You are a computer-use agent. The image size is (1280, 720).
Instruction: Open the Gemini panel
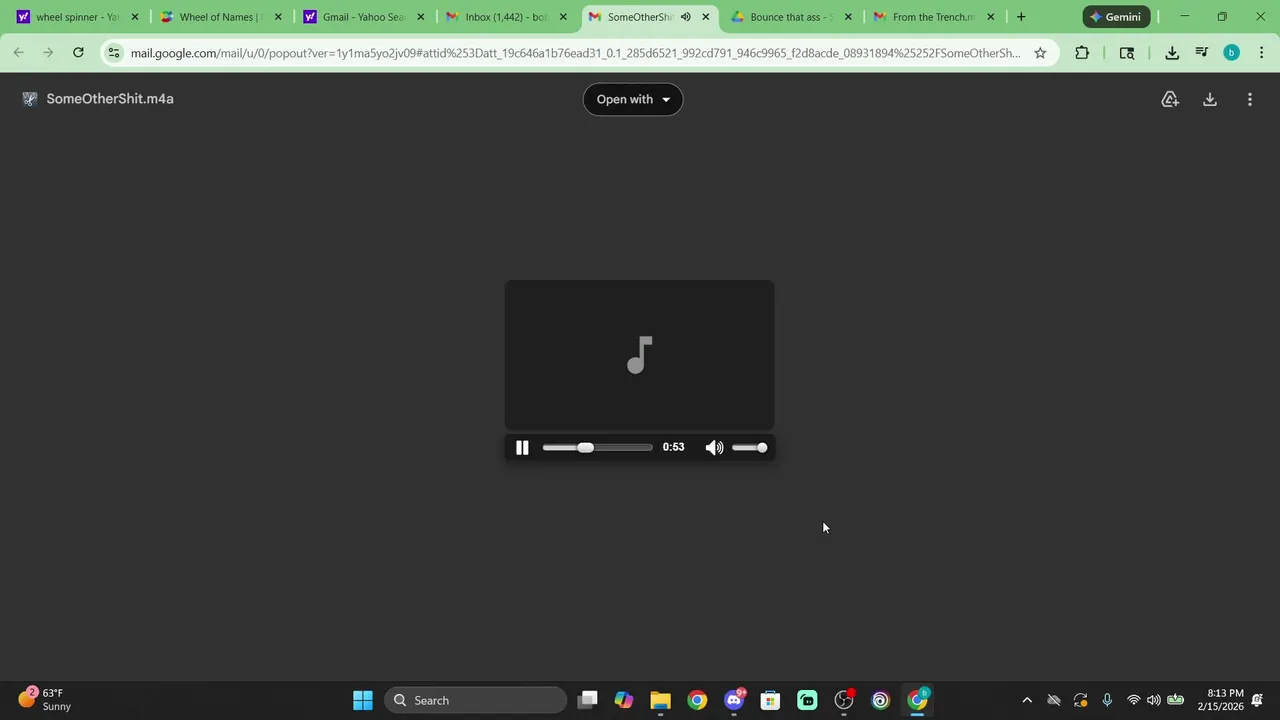click(1116, 17)
